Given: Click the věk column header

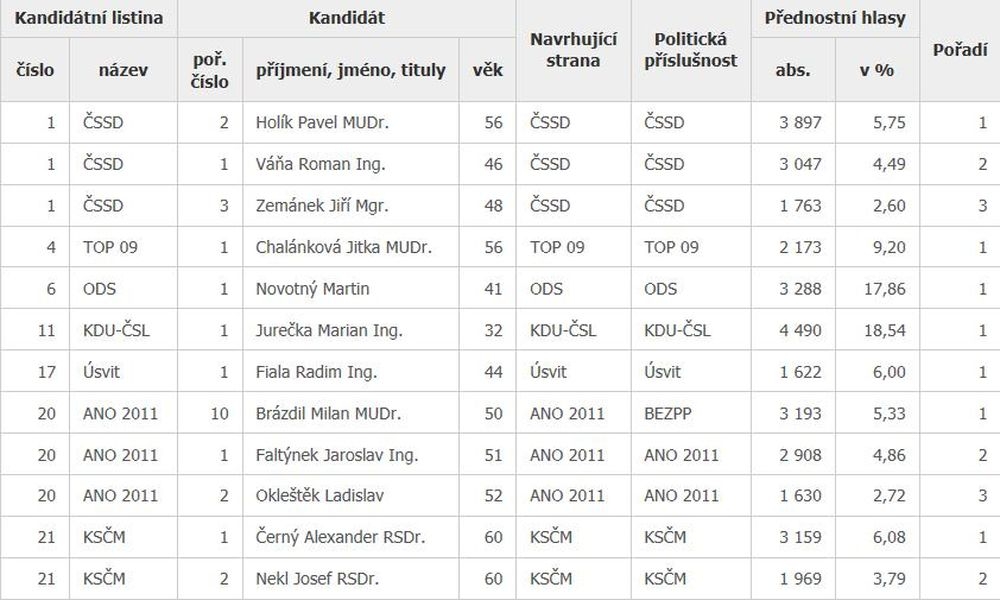Looking at the screenshot, I should 487,70.
